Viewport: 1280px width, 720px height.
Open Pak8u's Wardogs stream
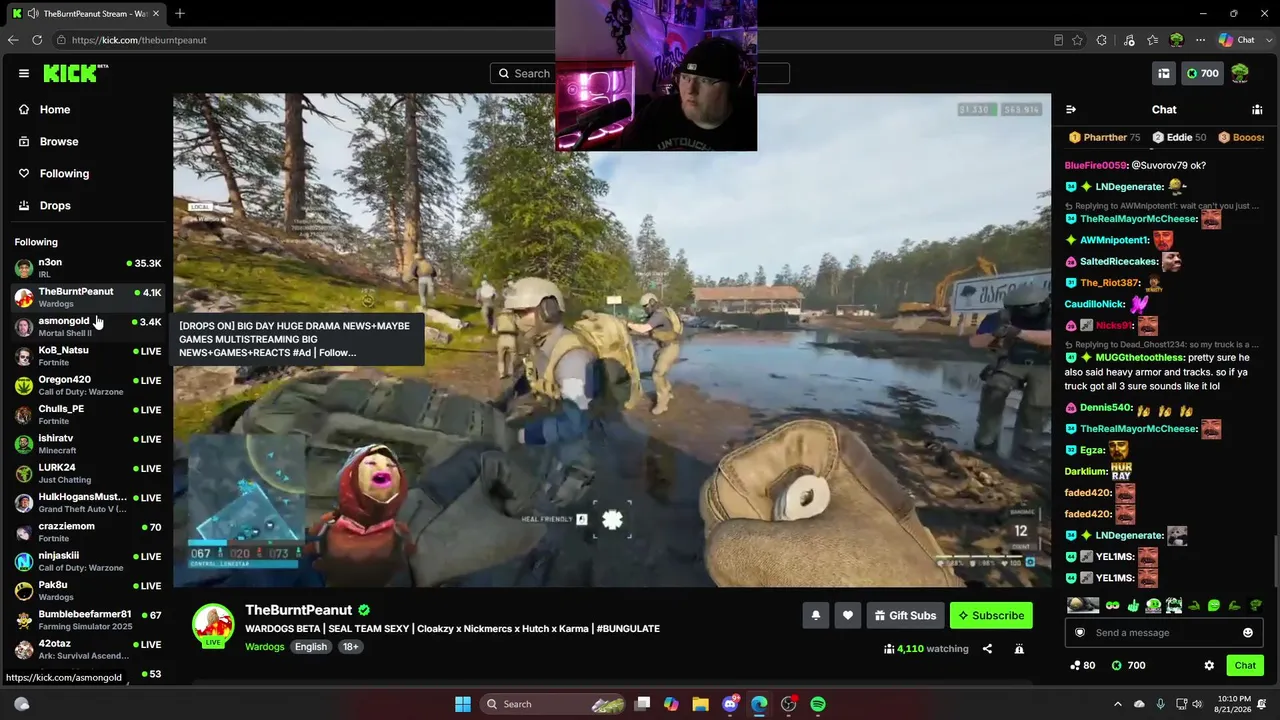coord(88,590)
